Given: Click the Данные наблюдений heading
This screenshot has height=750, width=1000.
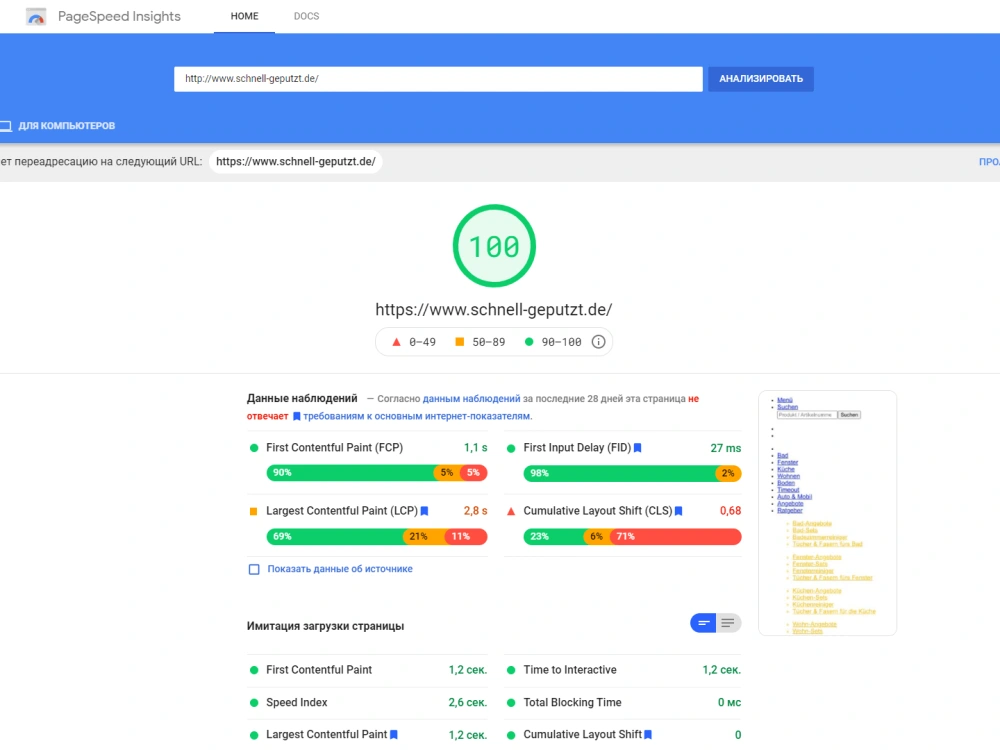Looking at the screenshot, I should pos(302,398).
